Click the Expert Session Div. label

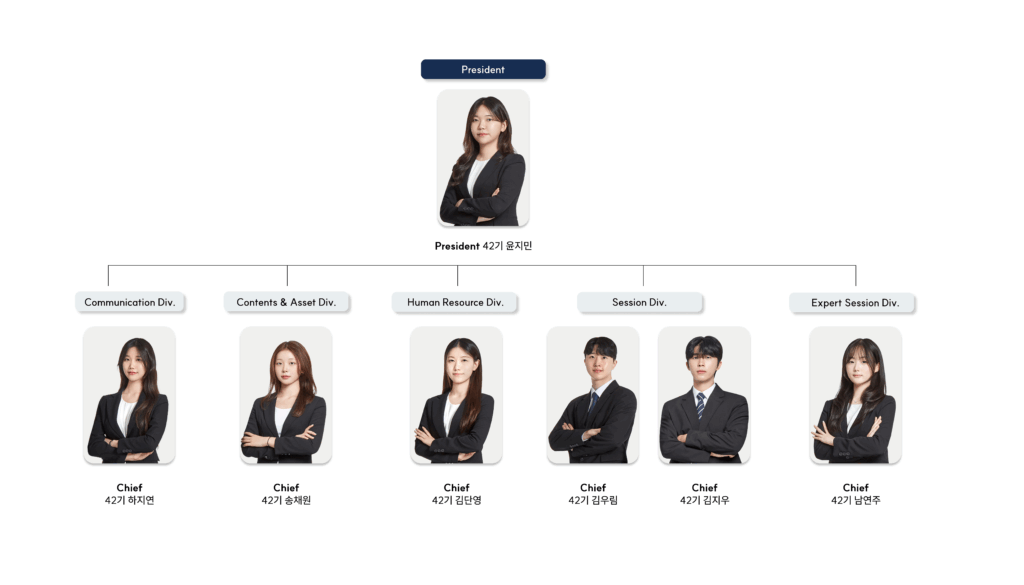(855, 303)
